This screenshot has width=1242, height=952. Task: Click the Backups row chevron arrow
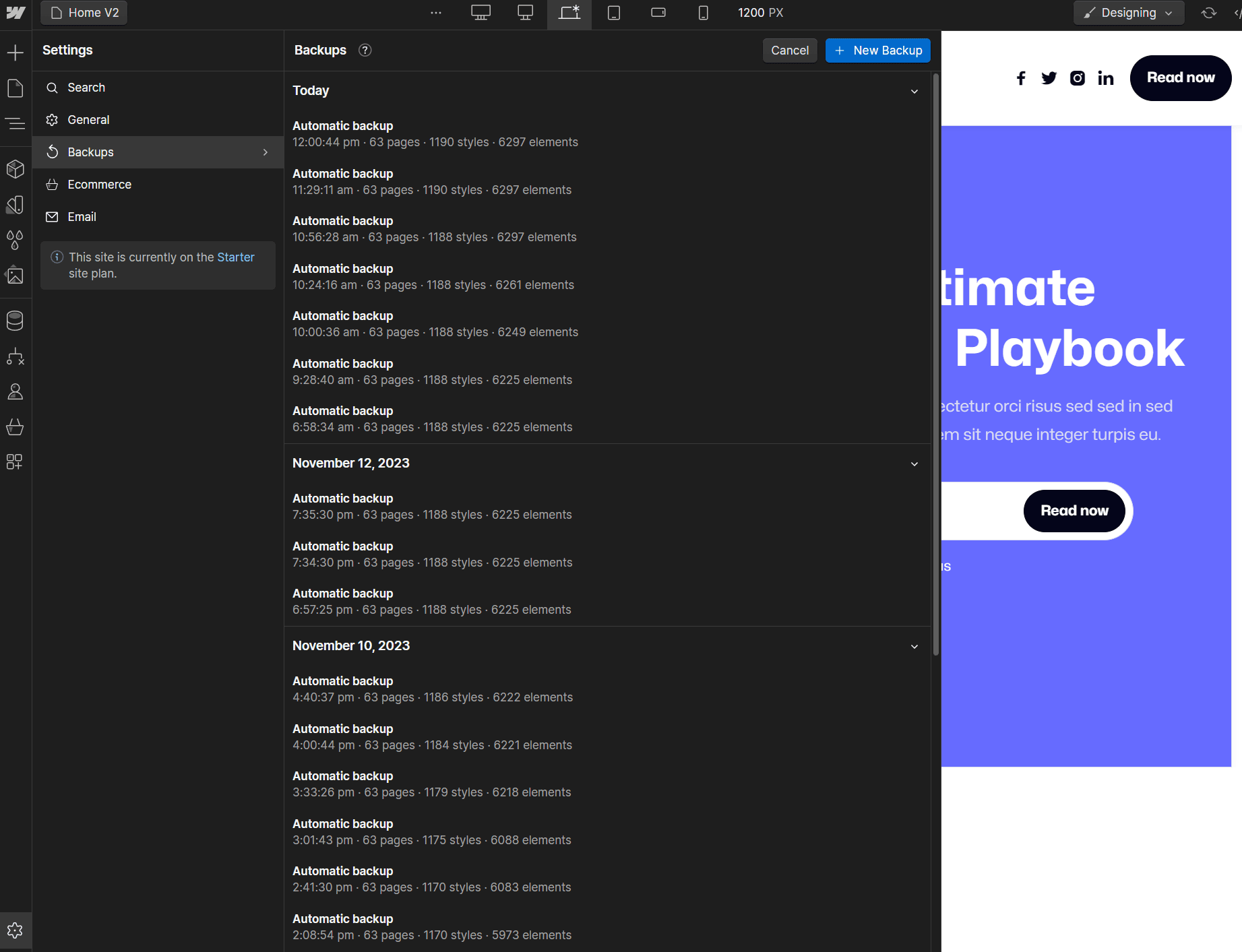tap(266, 152)
